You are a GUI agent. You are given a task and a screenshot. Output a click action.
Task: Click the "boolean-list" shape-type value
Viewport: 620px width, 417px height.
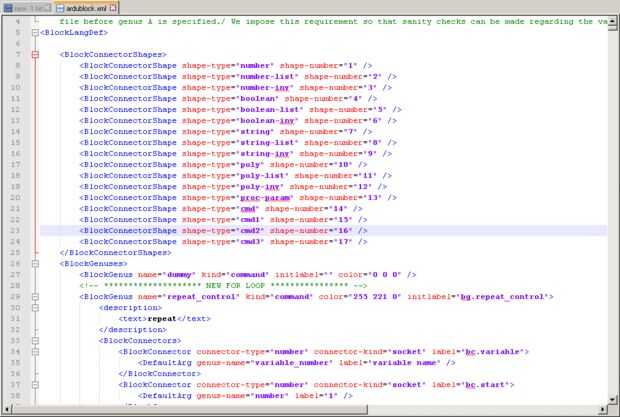pyautogui.click(x=270, y=109)
